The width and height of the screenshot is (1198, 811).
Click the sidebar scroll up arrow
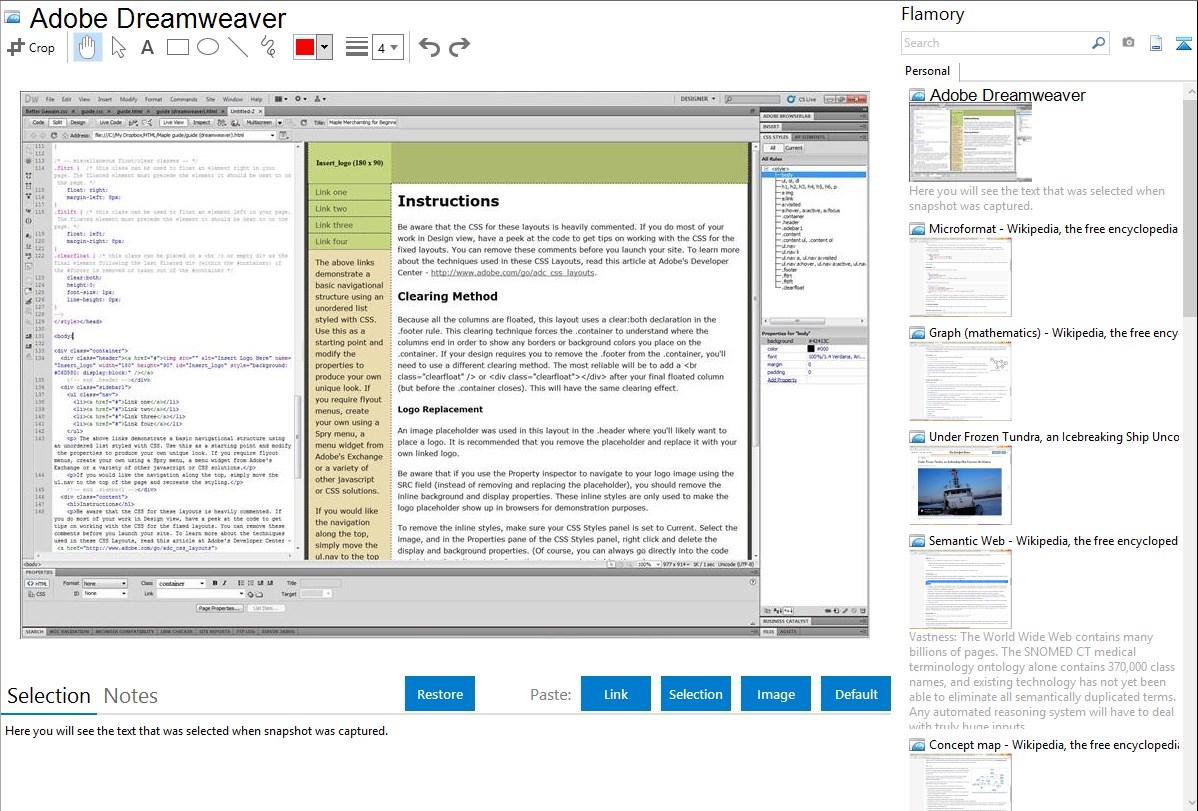click(x=1191, y=92)
